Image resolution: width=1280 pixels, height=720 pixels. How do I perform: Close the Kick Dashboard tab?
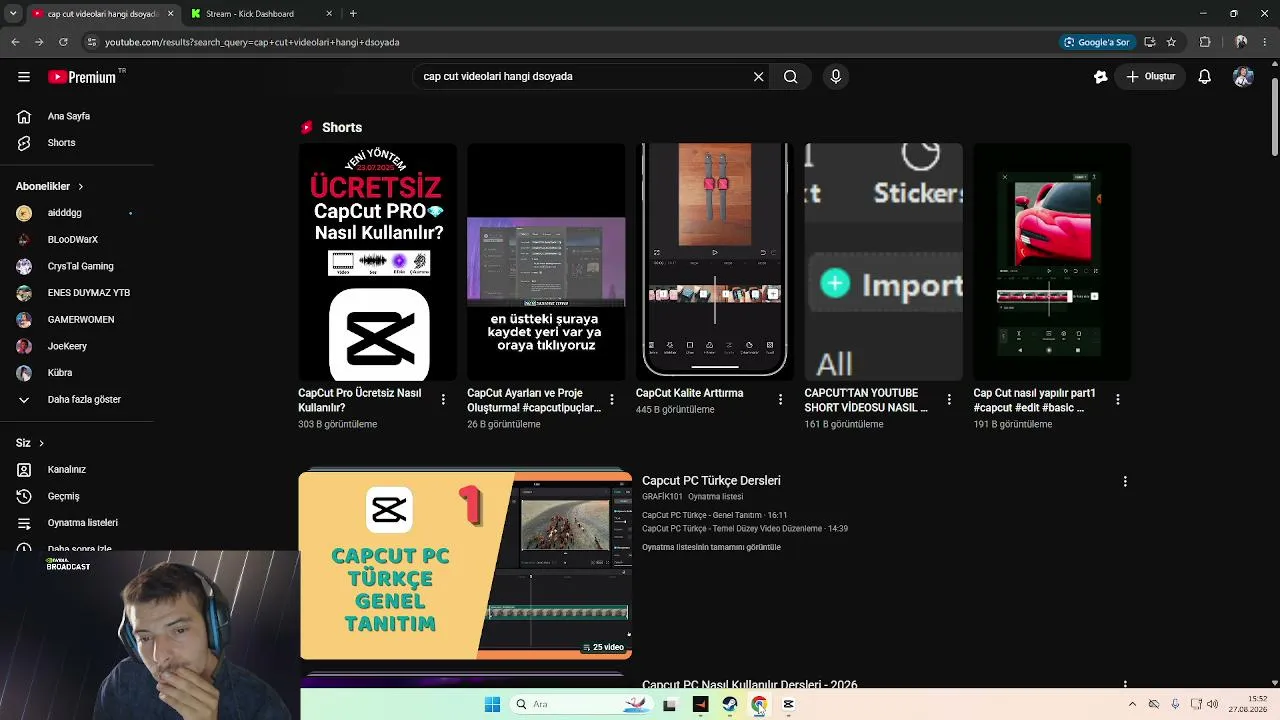[329, 14]
